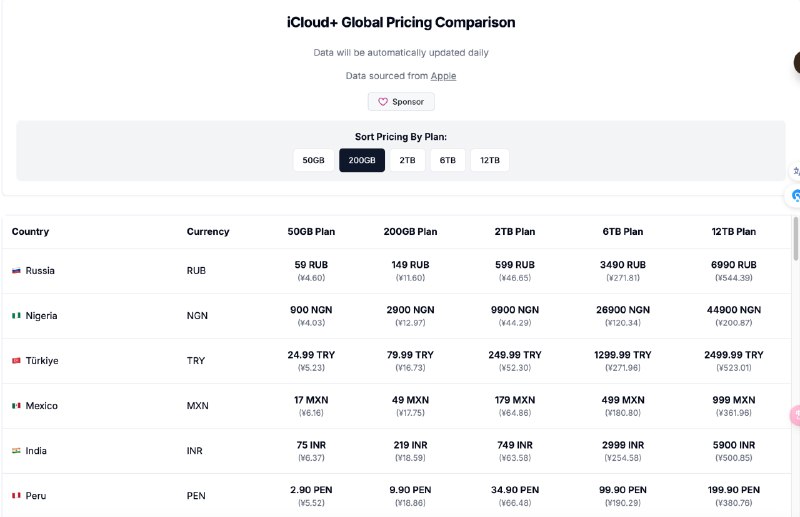Open the Apple data source link
This screenshot has width=800, height=517.
pyautogui.click(x=443, y=76)
